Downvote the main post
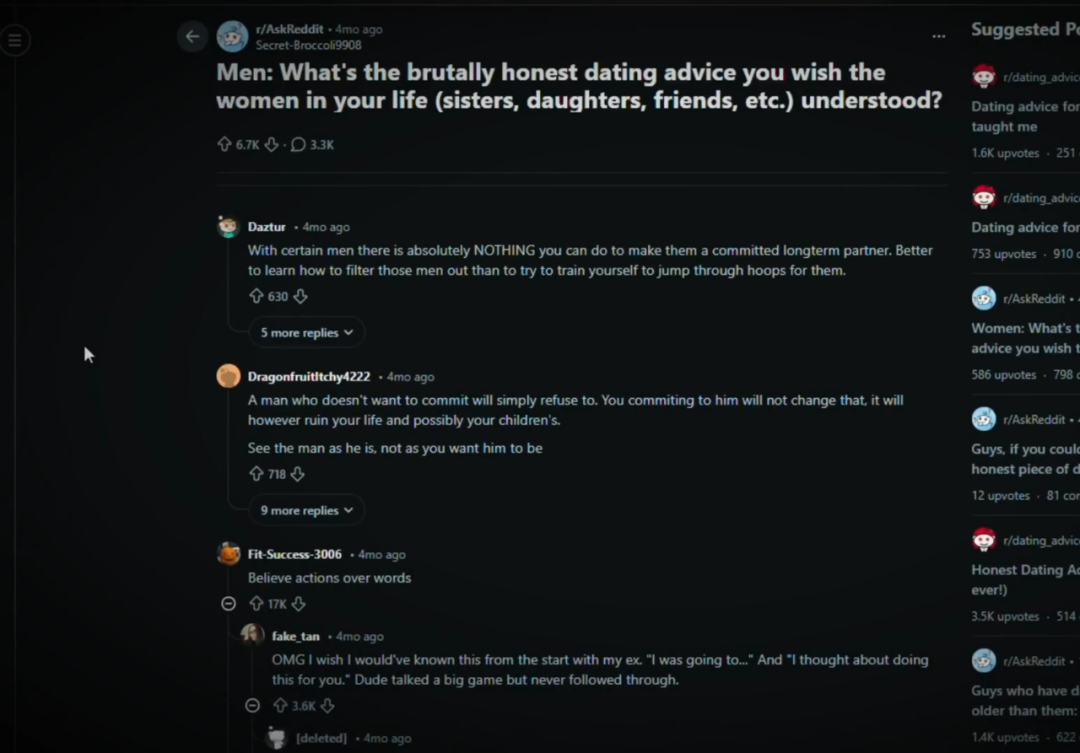 pyautogui.click(x=271, y=145)
